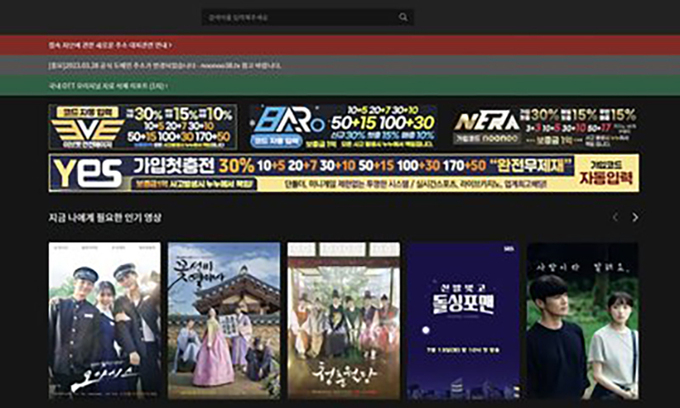Open the poster with couple in forest
The height and width of the screenshot is (408, 680).
[x=582, y=320]
